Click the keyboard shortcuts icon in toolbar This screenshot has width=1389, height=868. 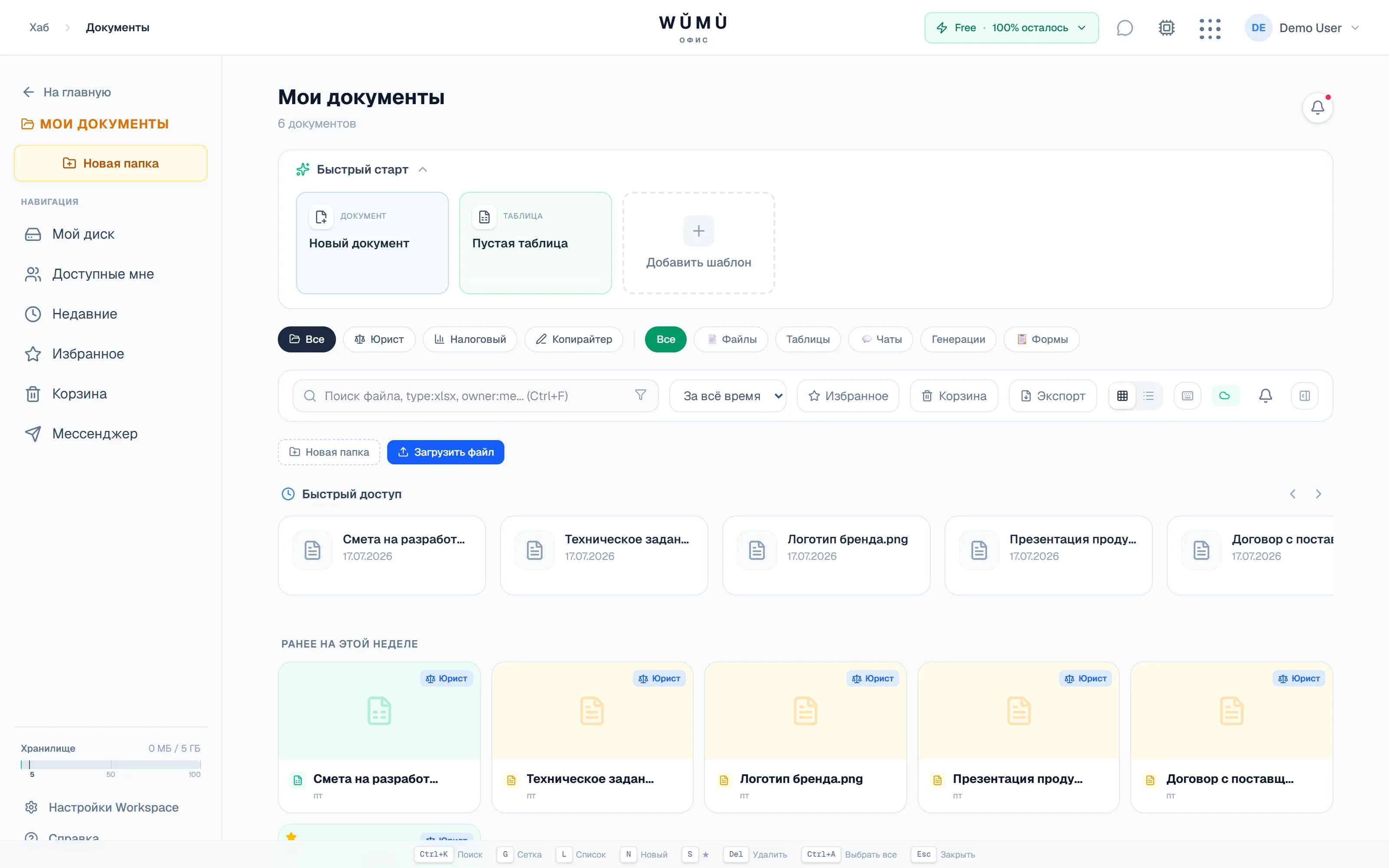[1187, 395]
